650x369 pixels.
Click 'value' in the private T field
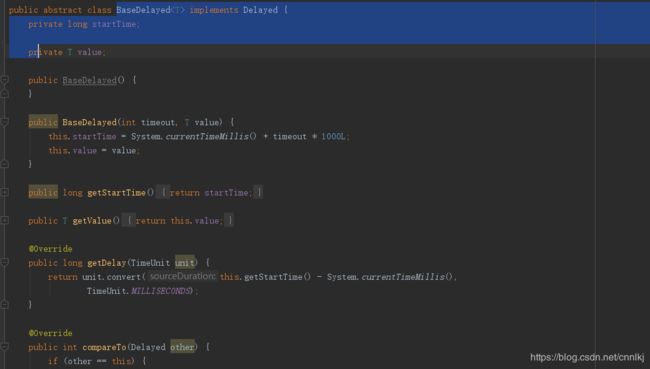point(90,52)
